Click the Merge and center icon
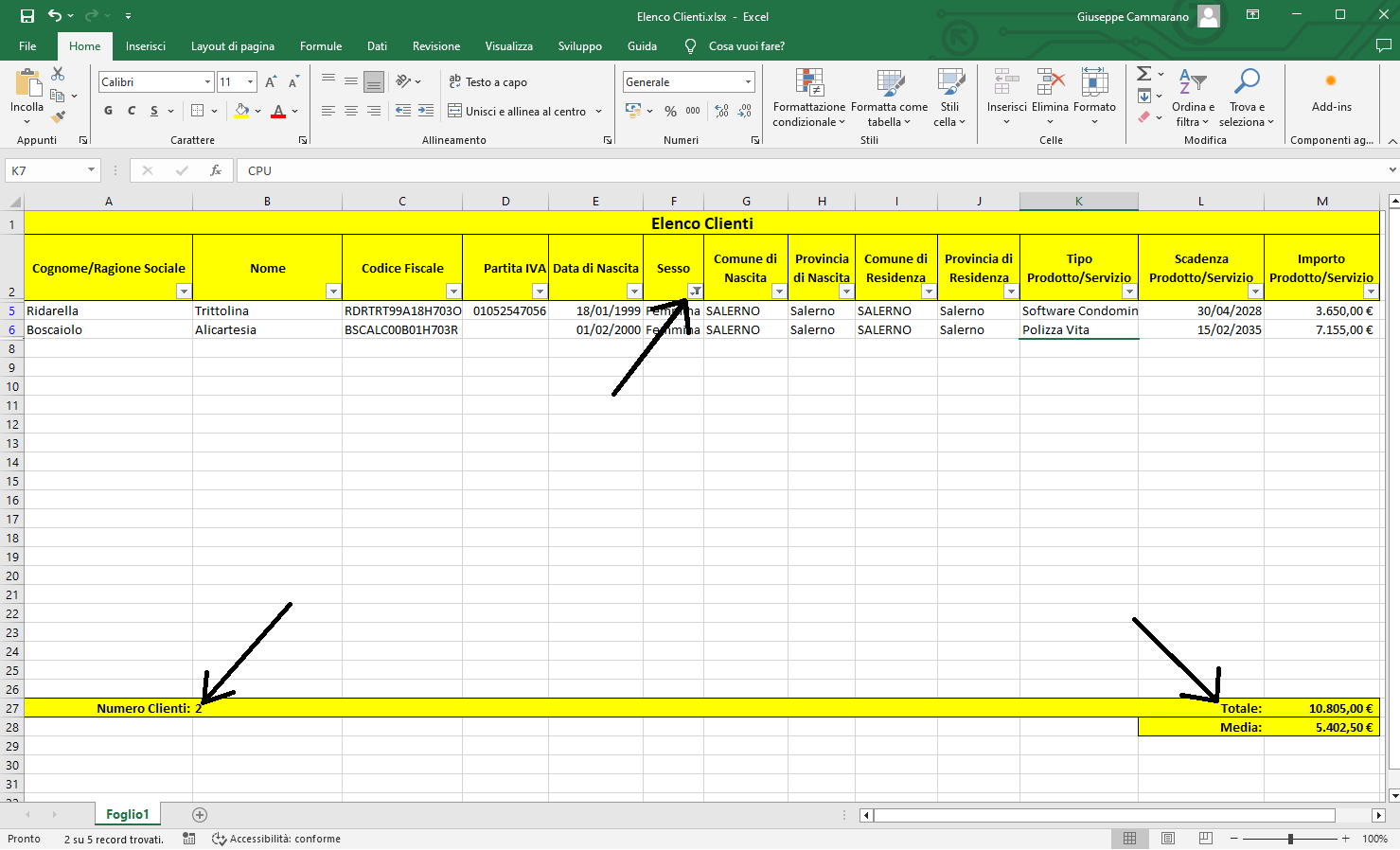Viewport: 1400px width, 850px height. click(454, 111)
